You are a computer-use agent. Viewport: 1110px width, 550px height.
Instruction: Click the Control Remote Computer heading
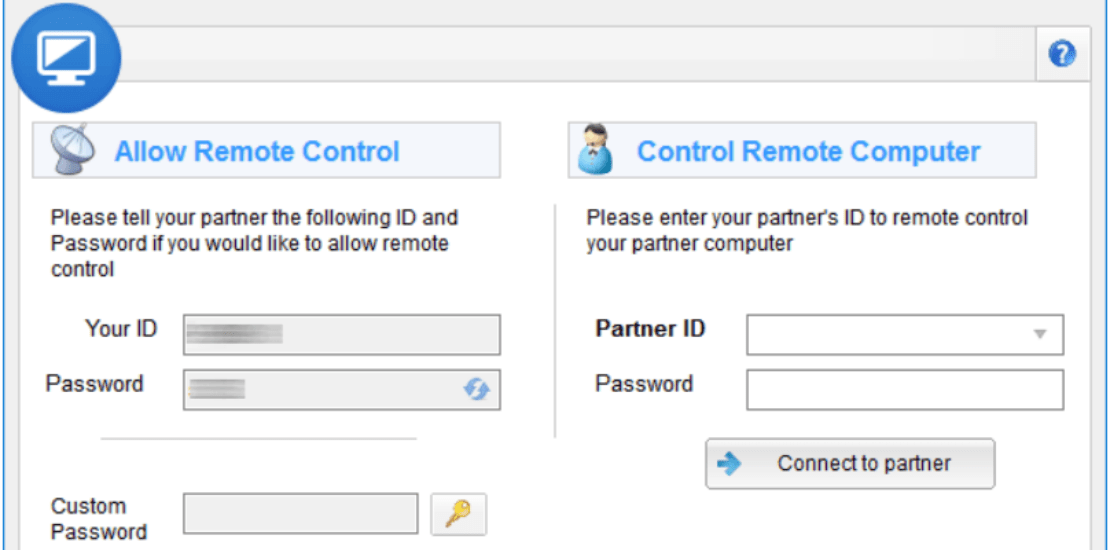pos(808,151)
